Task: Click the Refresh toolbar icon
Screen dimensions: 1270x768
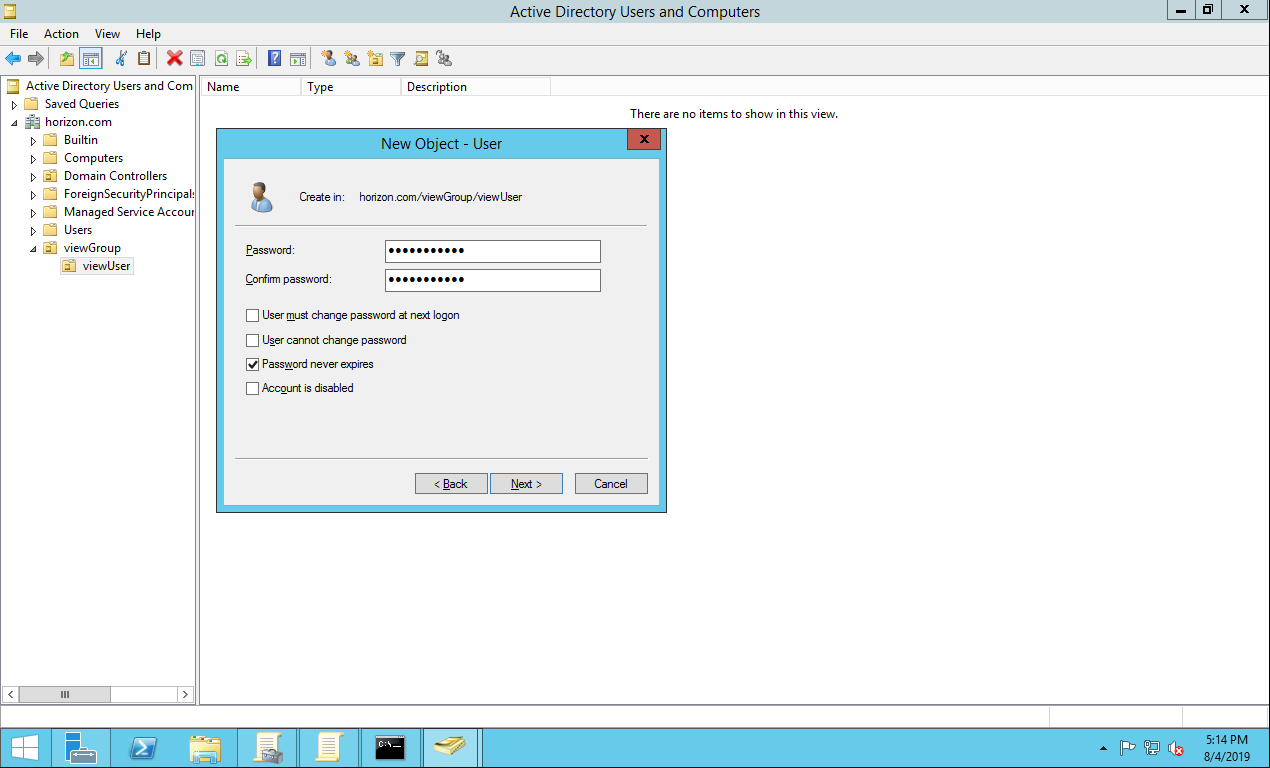Action: [x=221, y=59]
